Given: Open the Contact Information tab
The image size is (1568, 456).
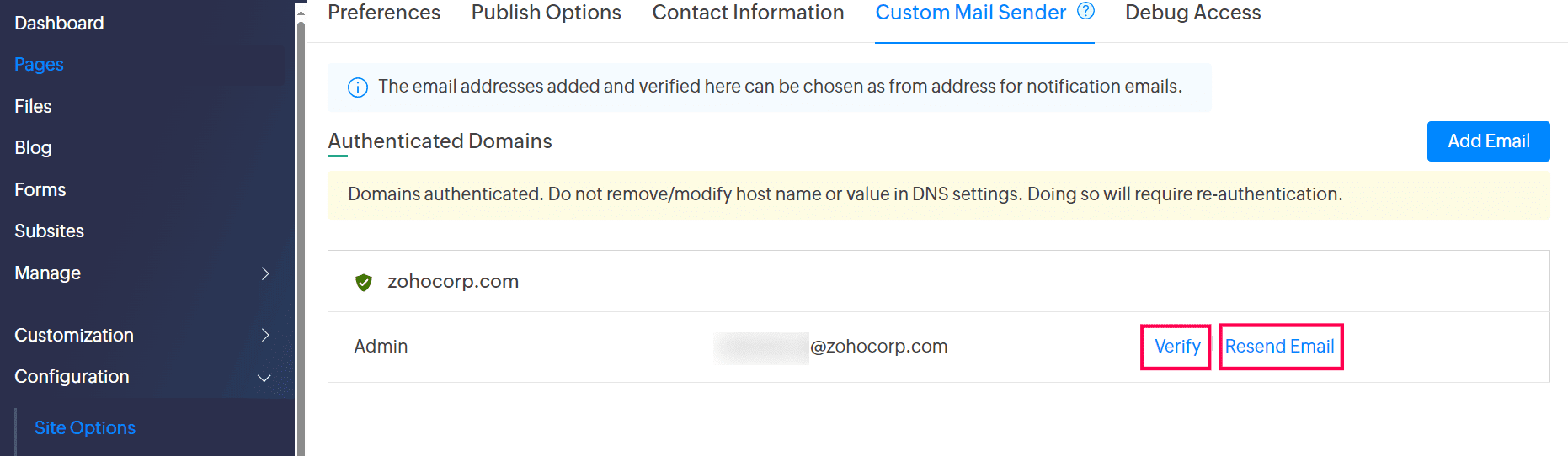Looking at the screenshot, I should pyautogui.click(x=748, y=13).
